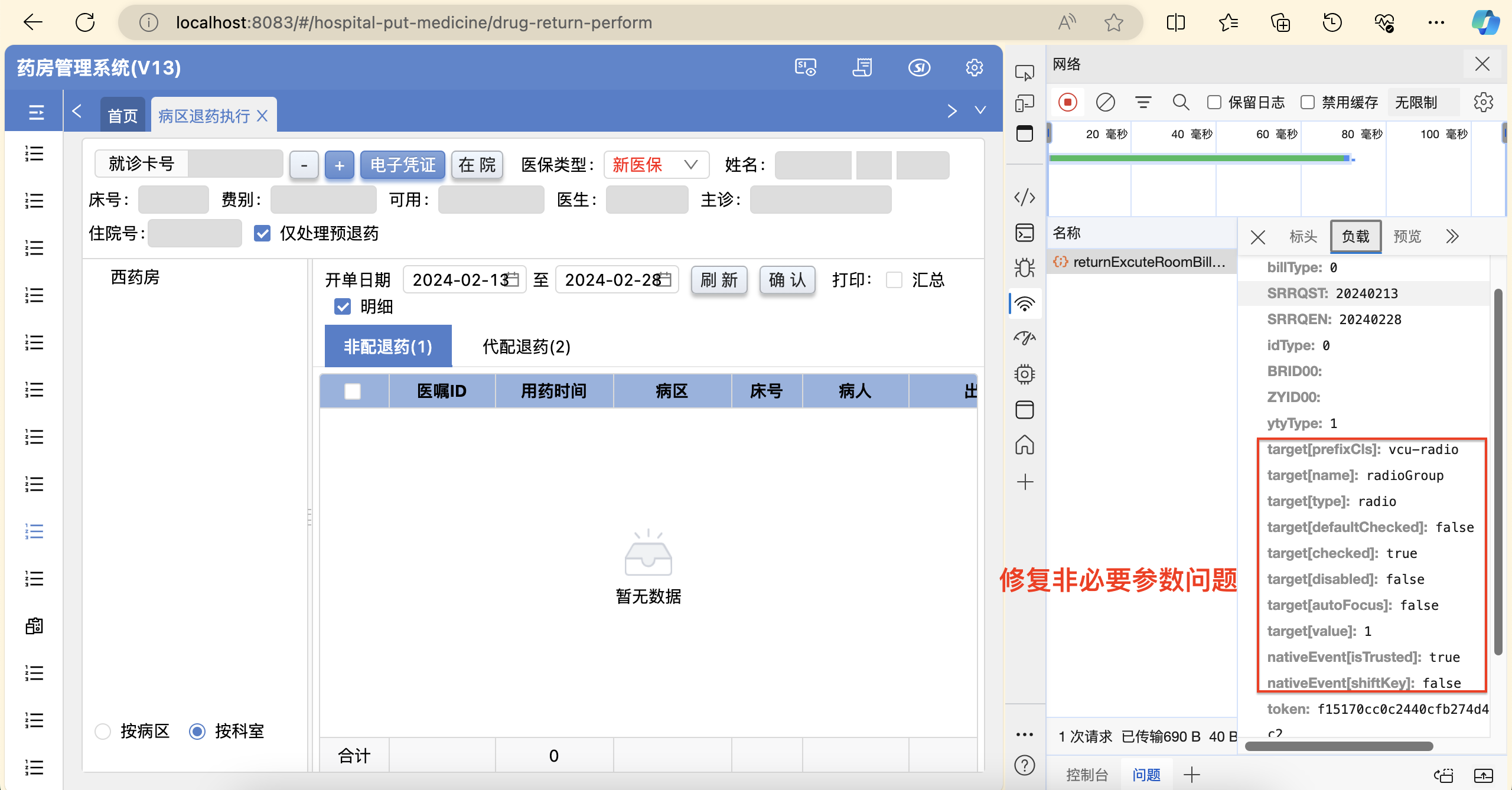Viewport: 1512px width, 790px height.
Task: Expand more DevTools request tabs chevron
Action: (x=1452, y=237)
